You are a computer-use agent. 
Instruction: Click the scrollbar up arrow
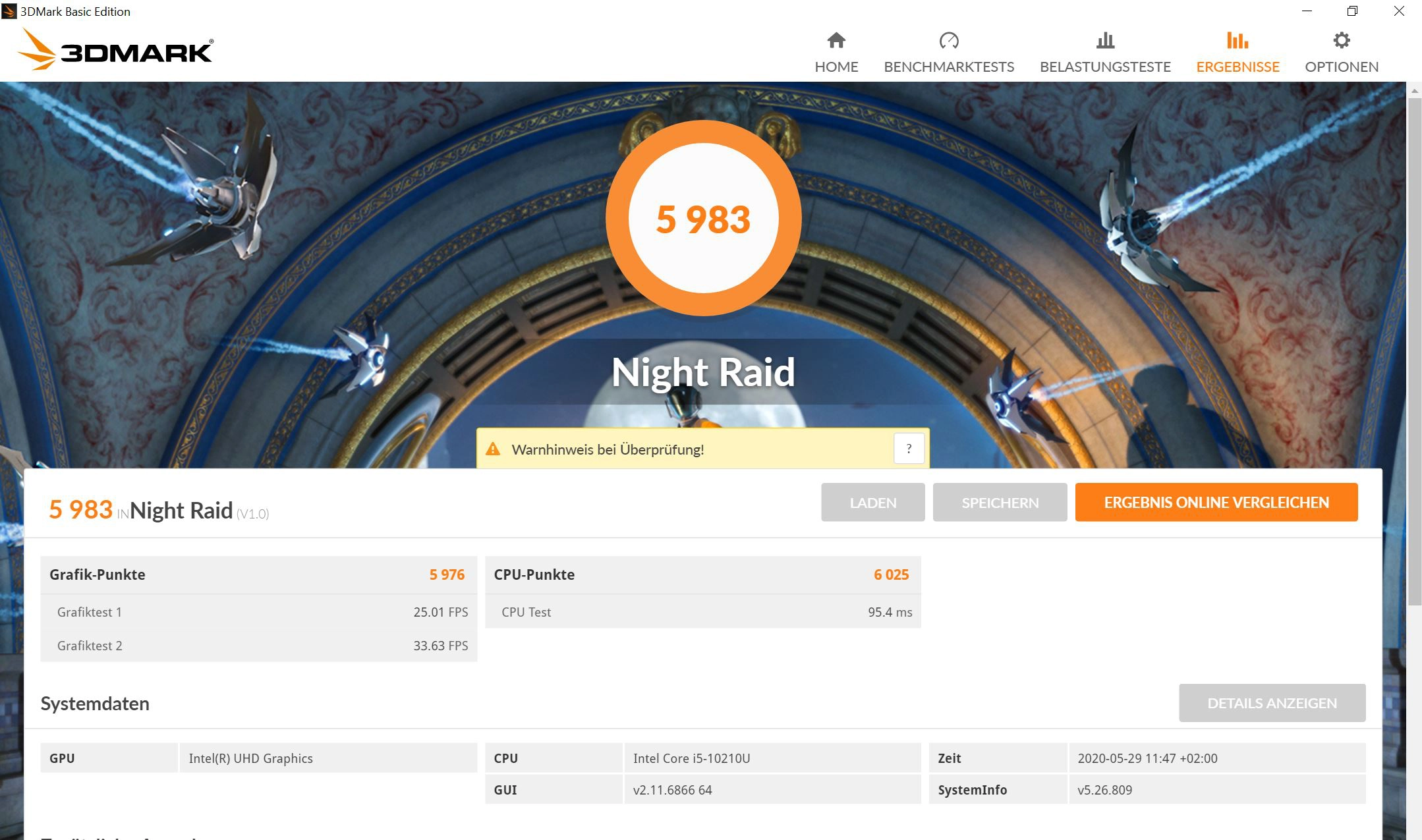point(1414,90)
